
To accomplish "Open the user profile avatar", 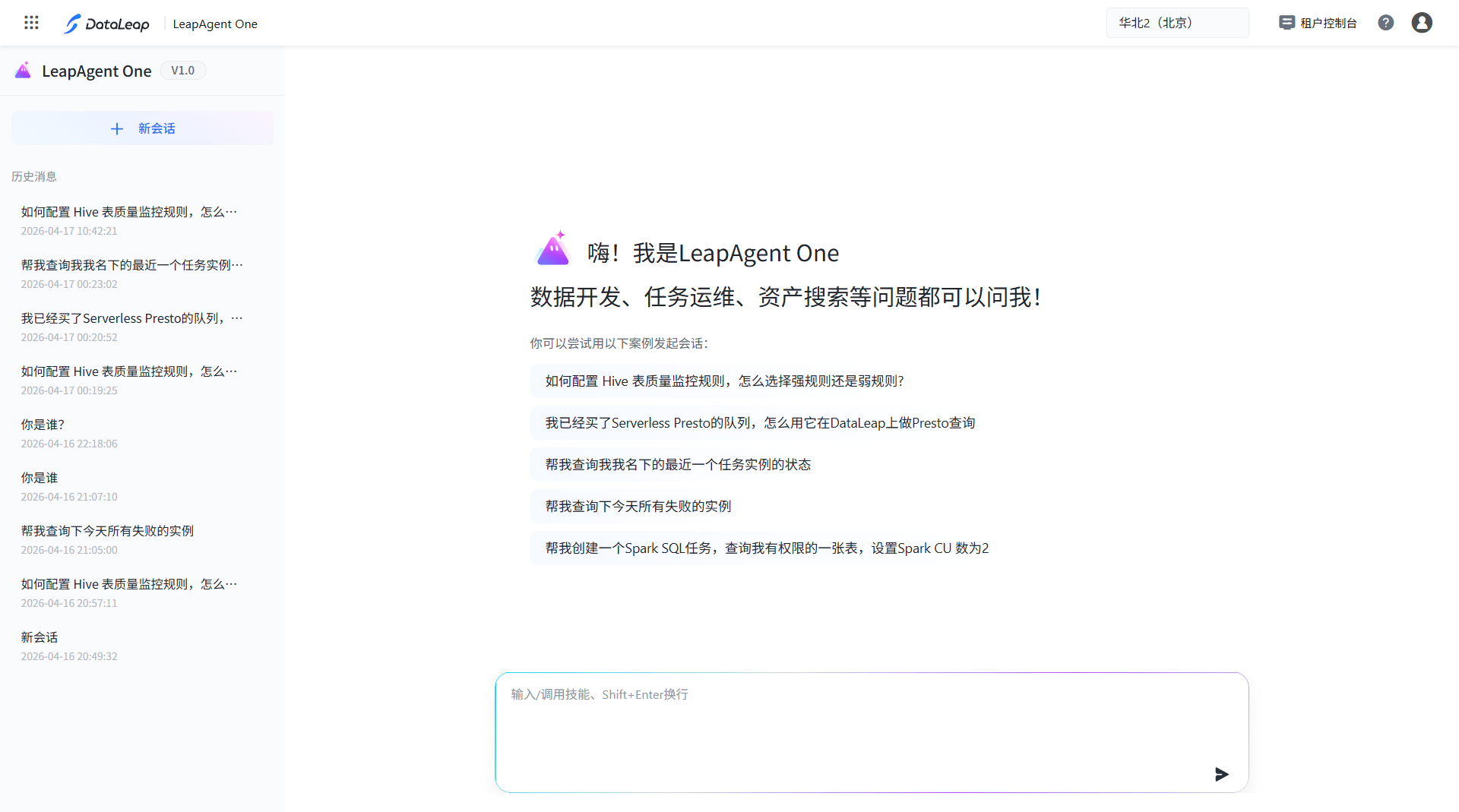I will click(x=1421, y=23).
